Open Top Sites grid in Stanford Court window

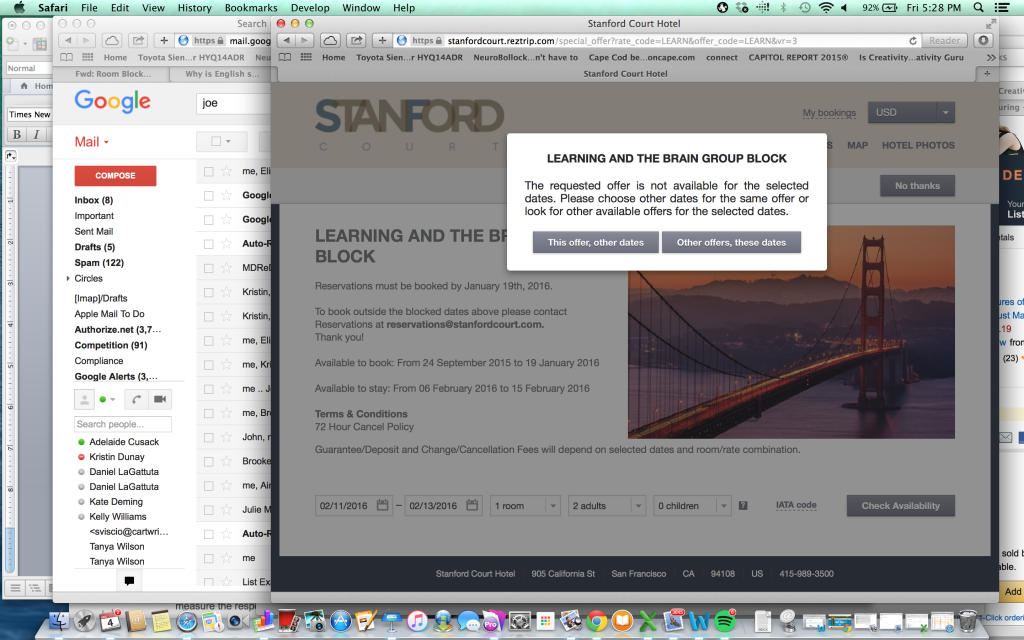306,57
